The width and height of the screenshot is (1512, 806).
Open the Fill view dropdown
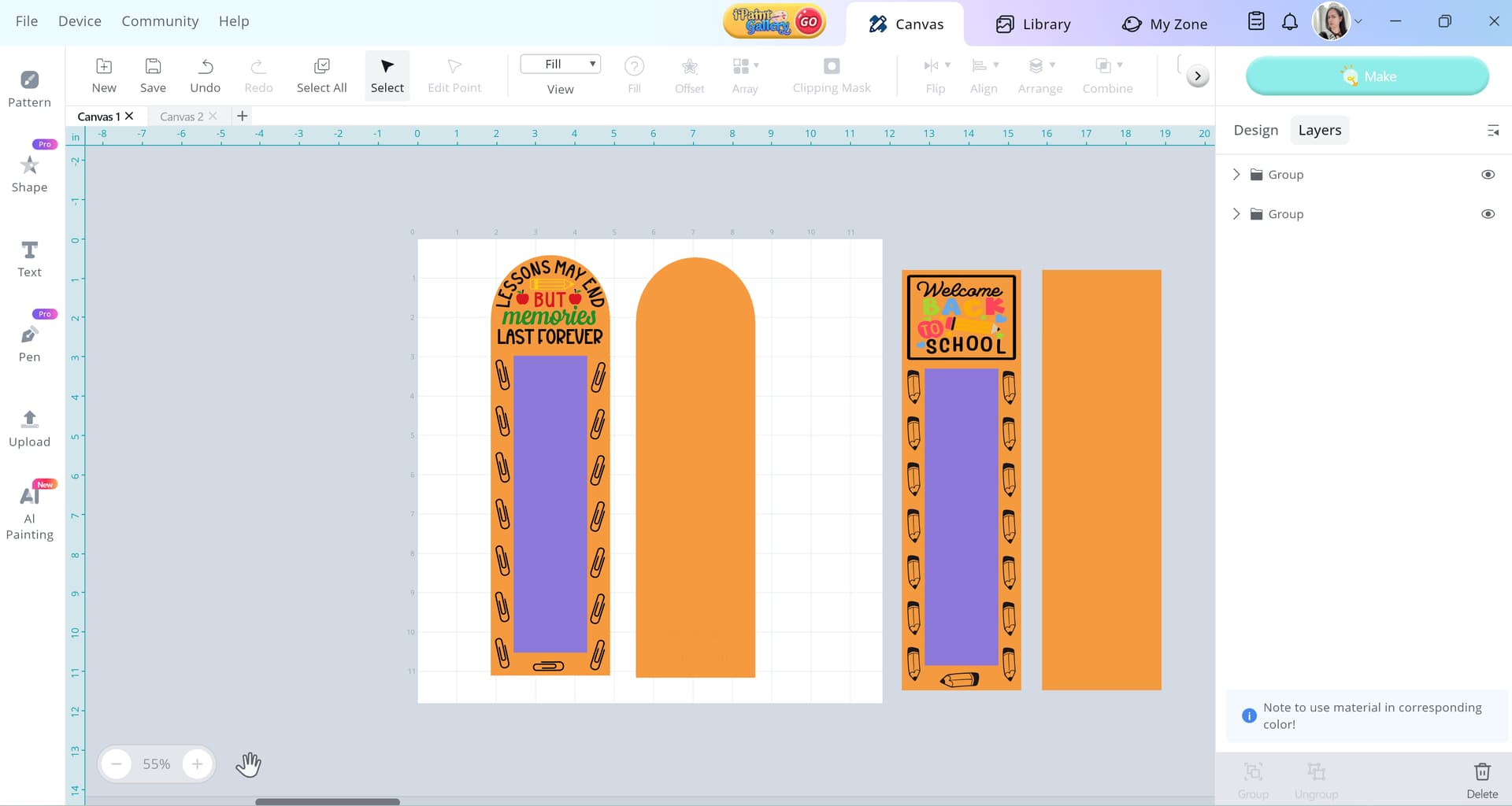561,65
